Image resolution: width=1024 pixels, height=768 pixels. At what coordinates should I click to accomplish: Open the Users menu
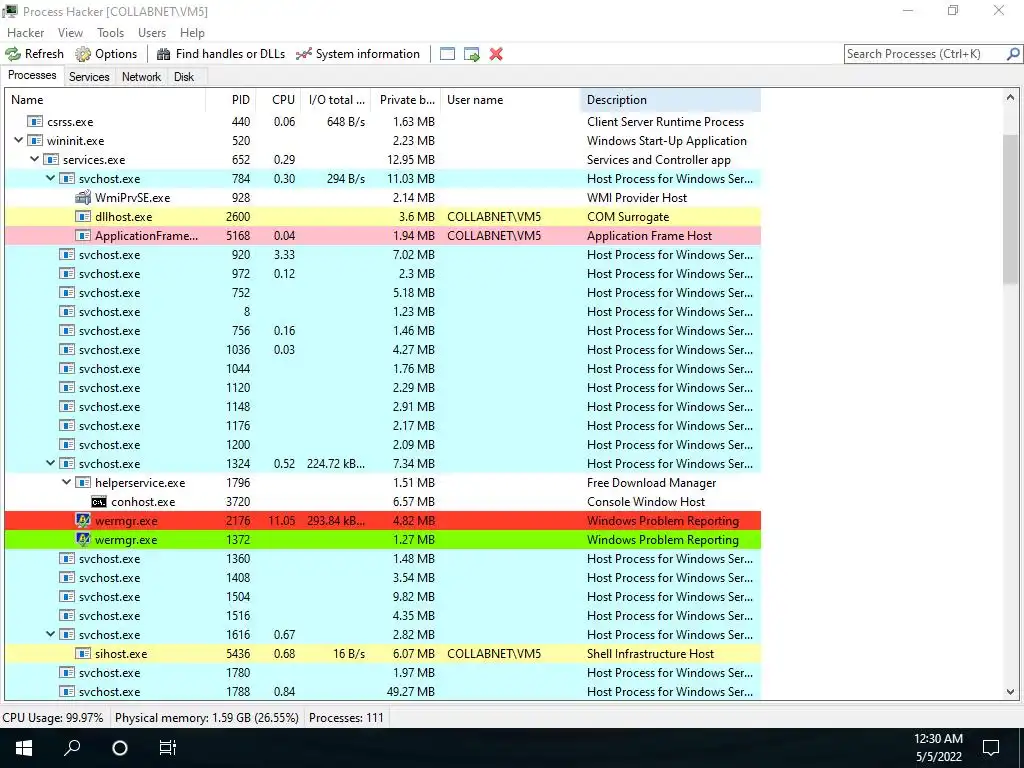pos(152,33)
